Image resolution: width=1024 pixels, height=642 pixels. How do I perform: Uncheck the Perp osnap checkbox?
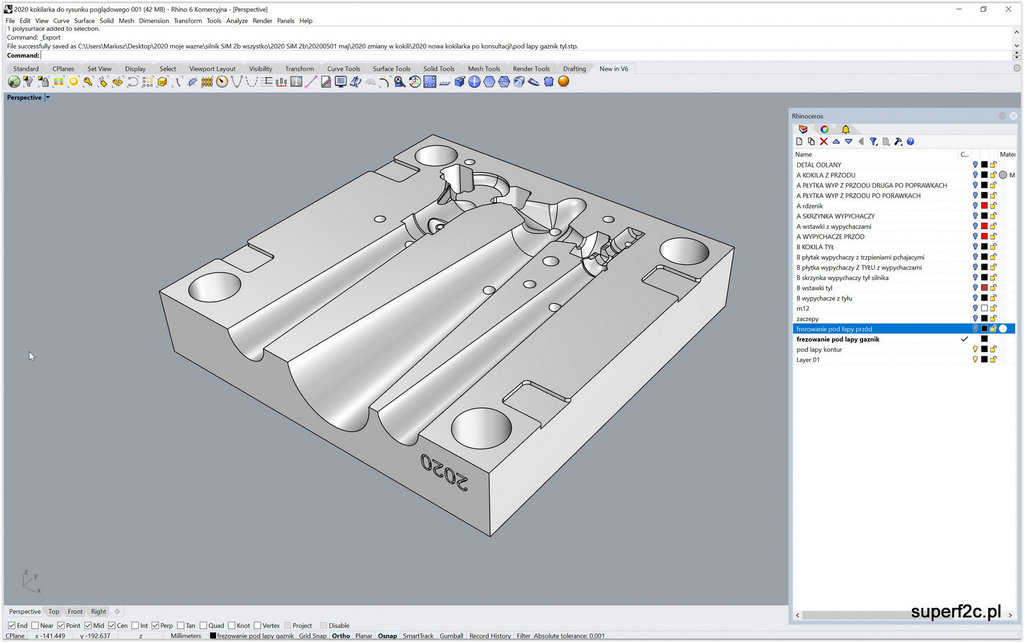[x=155, y=626]
